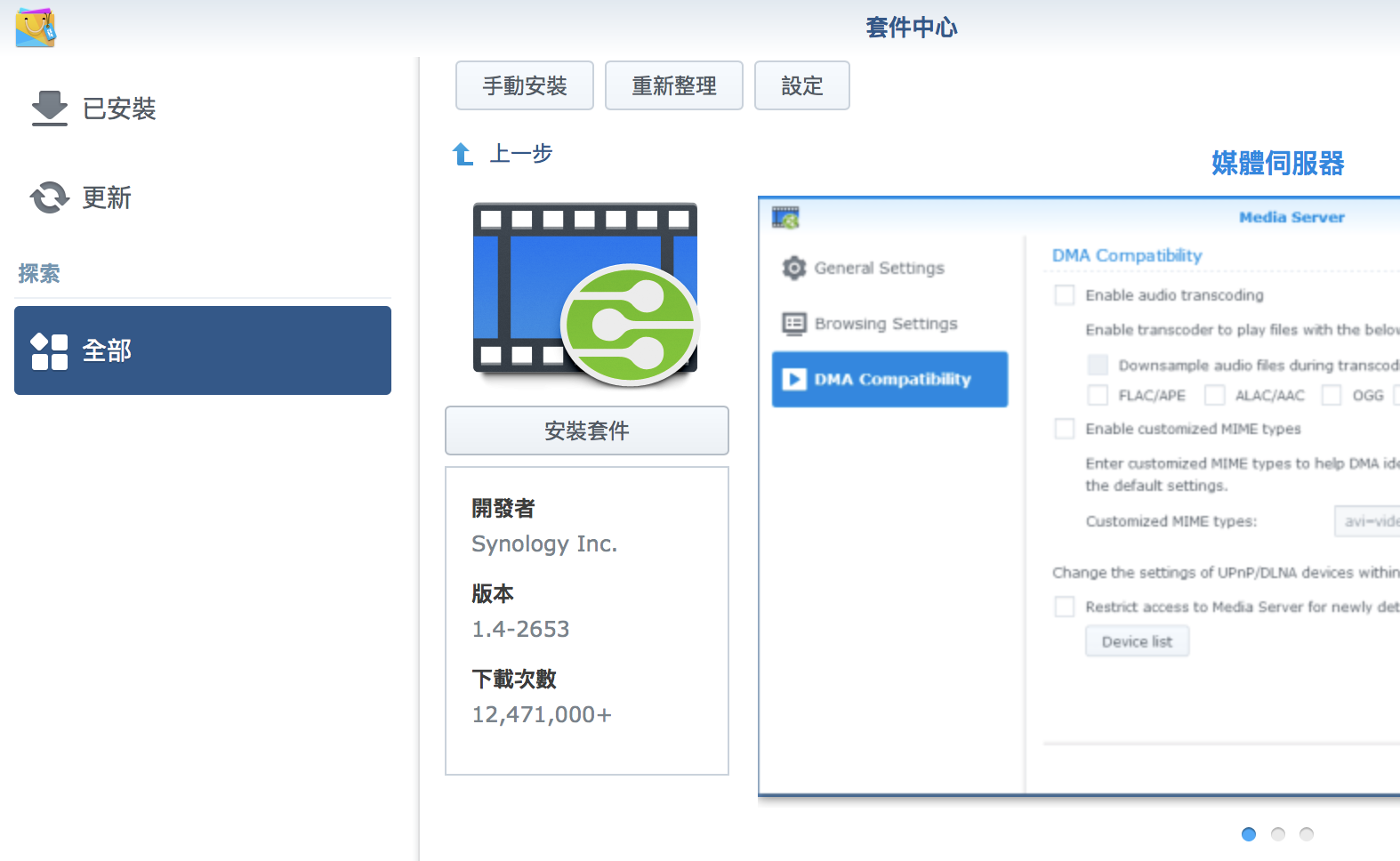The image size is (1400, 861).
Task: Click the 更新 refresh arrows icon
Action: tap(50, 197)
